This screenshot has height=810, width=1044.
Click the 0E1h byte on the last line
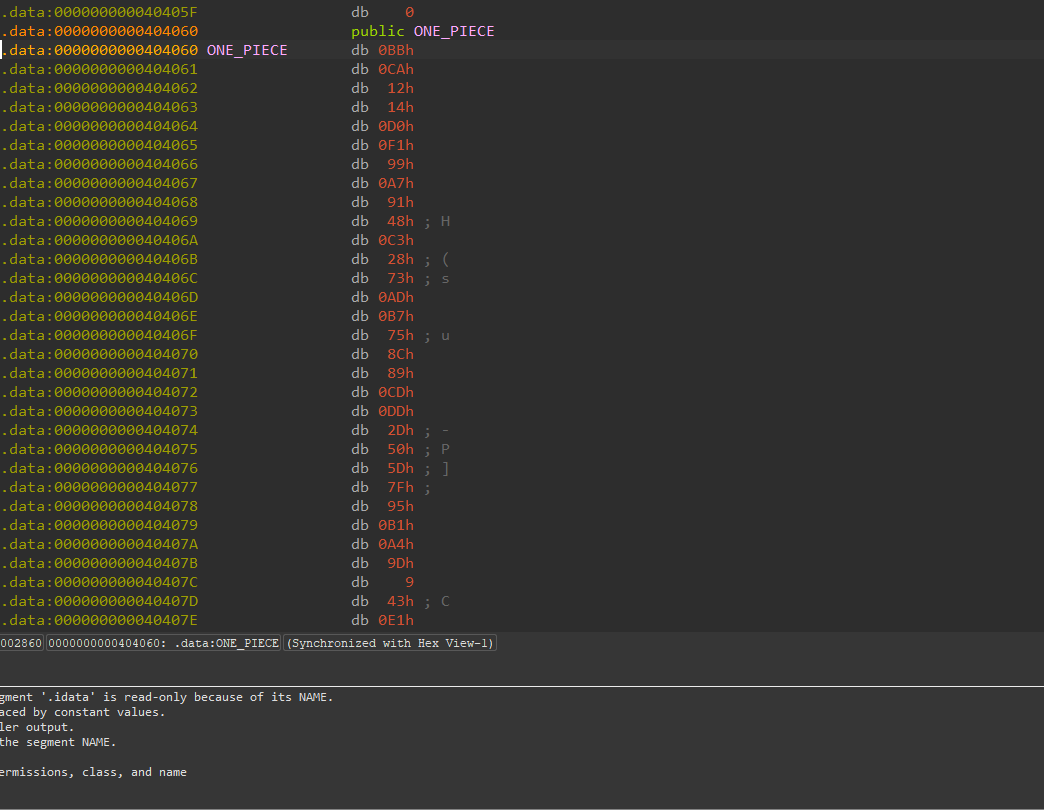point(395,620)
